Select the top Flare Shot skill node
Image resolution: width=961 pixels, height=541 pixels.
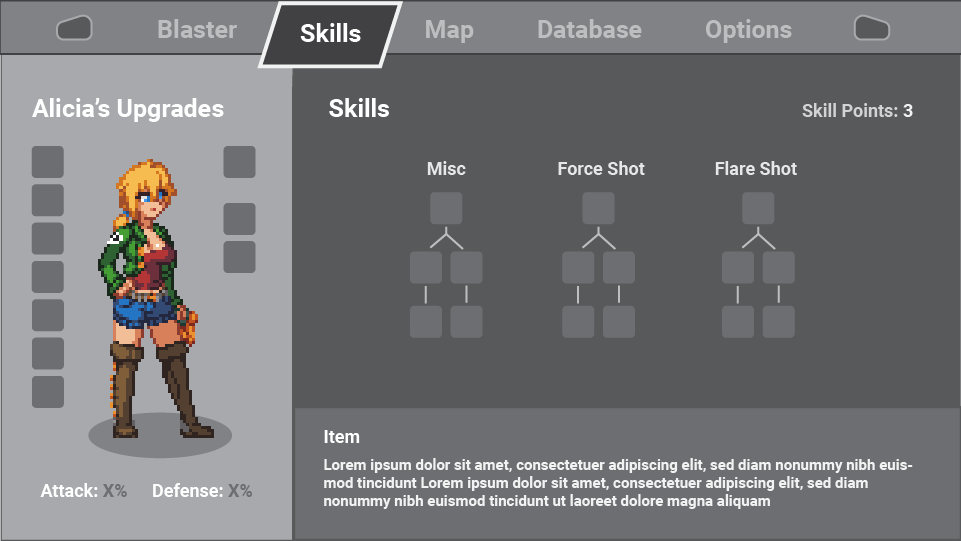tap(758, 208)
